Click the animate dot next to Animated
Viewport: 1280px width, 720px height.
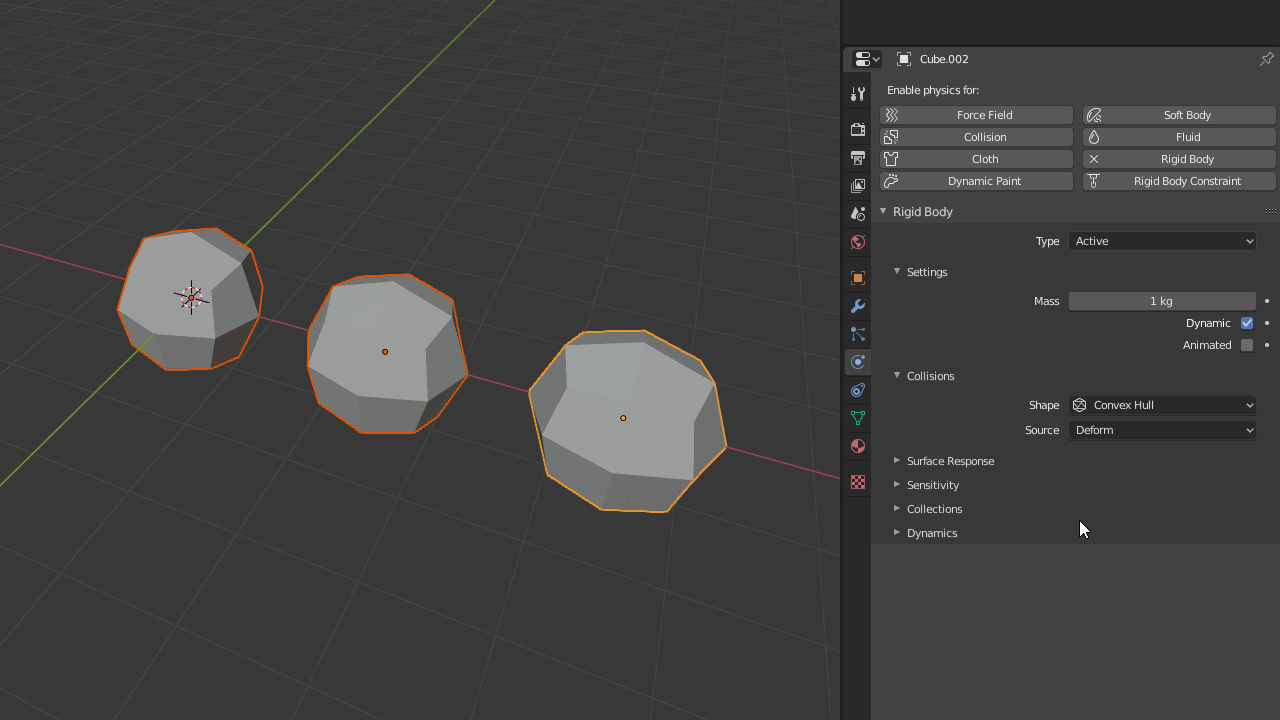(1267, 345)
